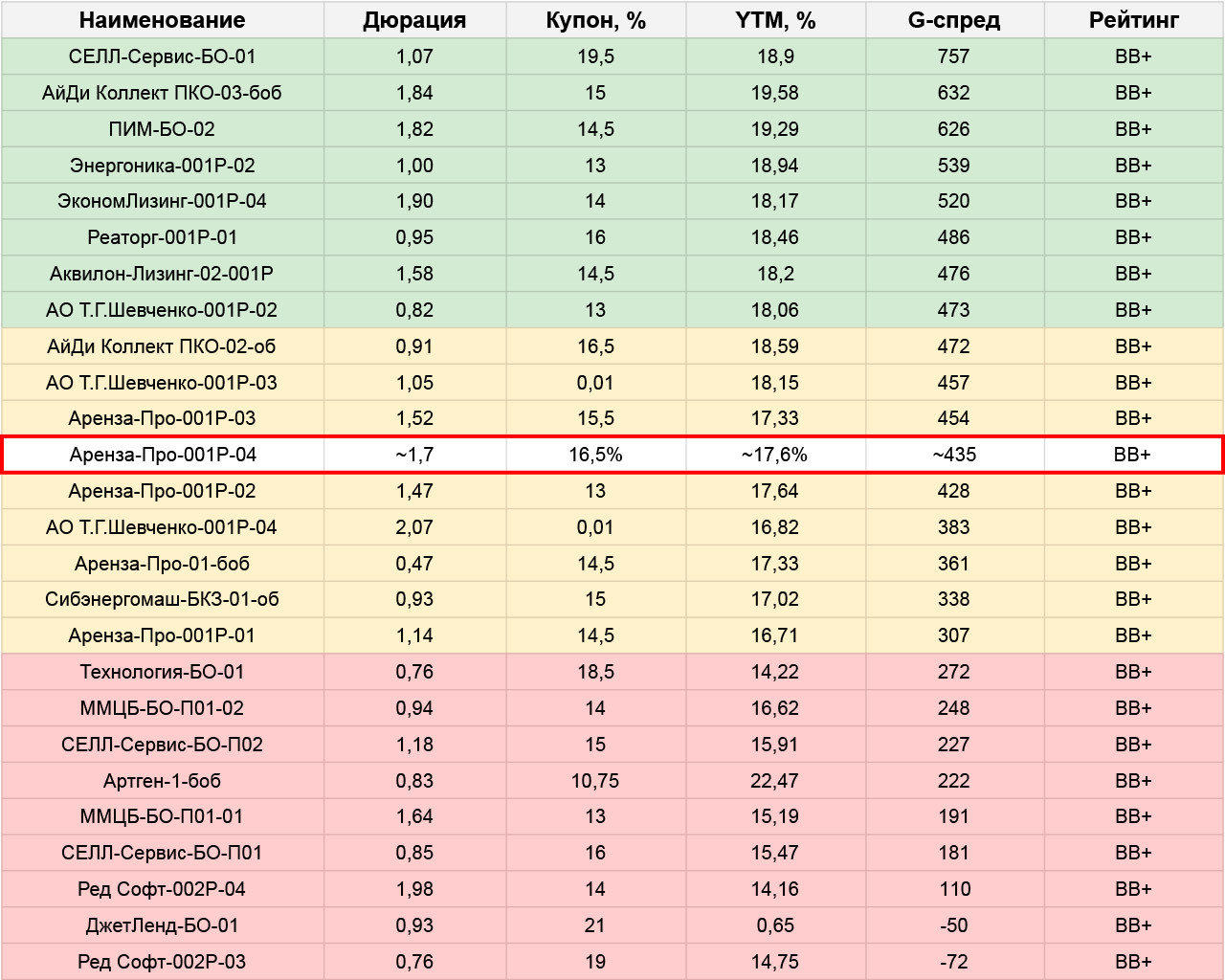Click the cell 'СЕЛЛ-Сервис-БО-01'
Screen dimensions: 1225x980
point(163,56)
